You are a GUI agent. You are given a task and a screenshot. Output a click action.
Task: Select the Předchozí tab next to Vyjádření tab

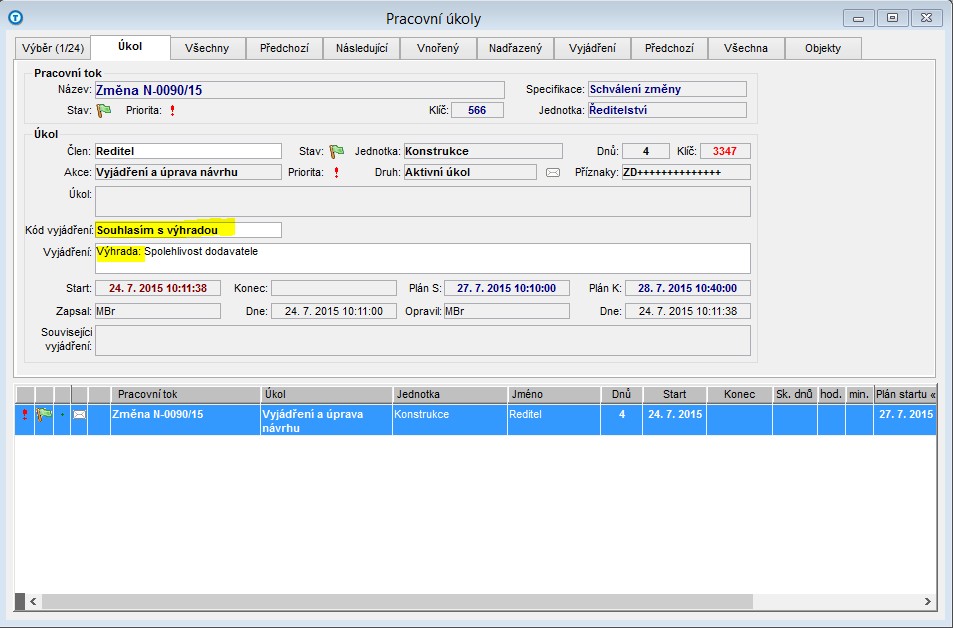(x=669, y=48)
